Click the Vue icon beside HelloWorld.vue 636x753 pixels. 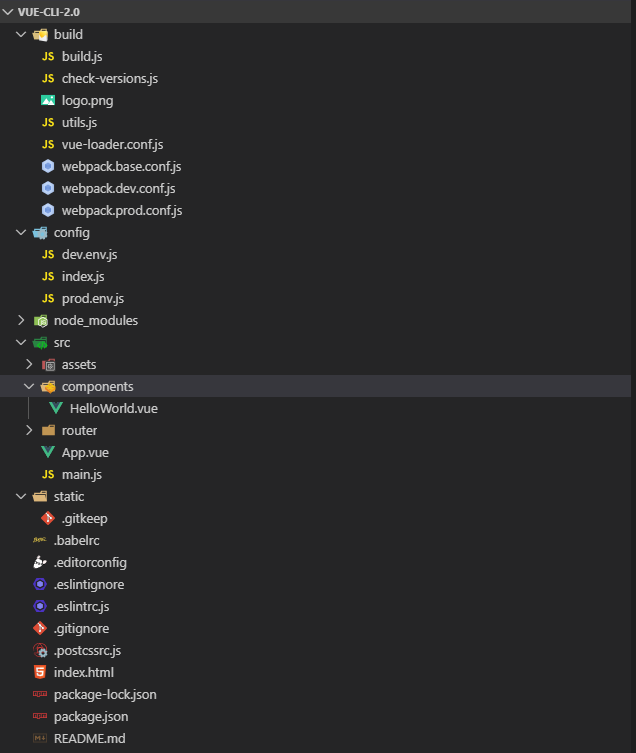point(56,409)
